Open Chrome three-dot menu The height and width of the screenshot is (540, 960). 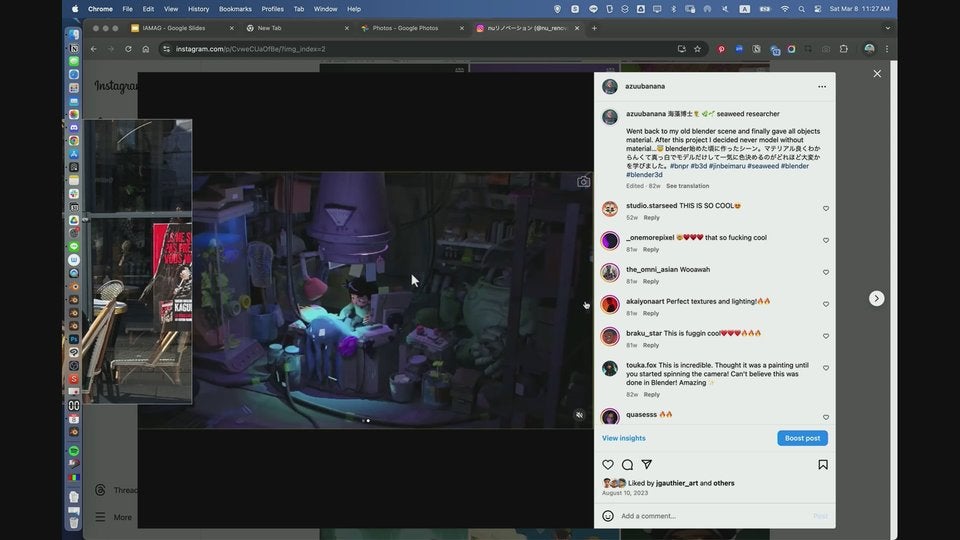pyautogui.click(x=887, y=49)
